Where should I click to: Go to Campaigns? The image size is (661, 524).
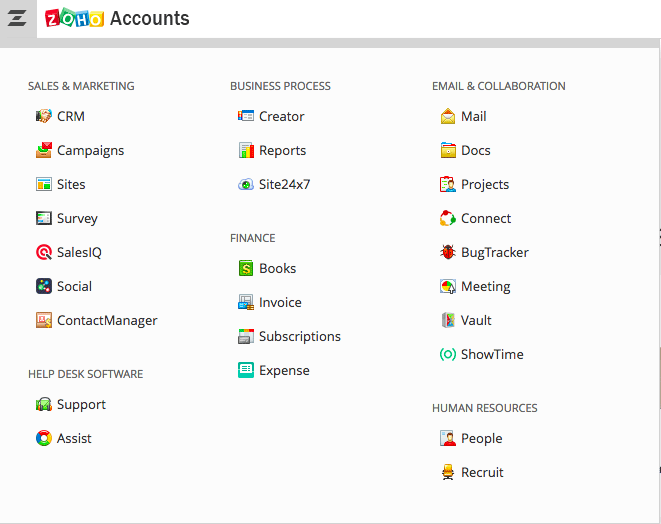coord(91,151)
